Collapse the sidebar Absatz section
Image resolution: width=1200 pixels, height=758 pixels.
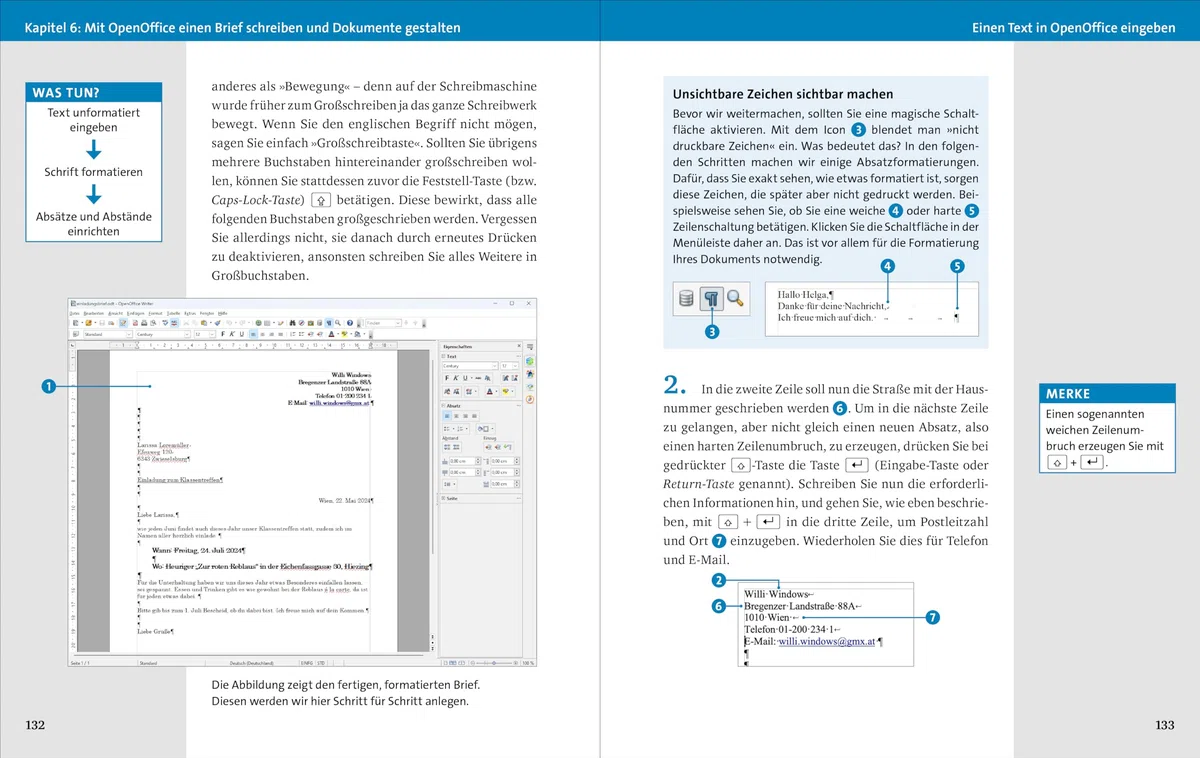pyautogui.click(x=443, y=406)
